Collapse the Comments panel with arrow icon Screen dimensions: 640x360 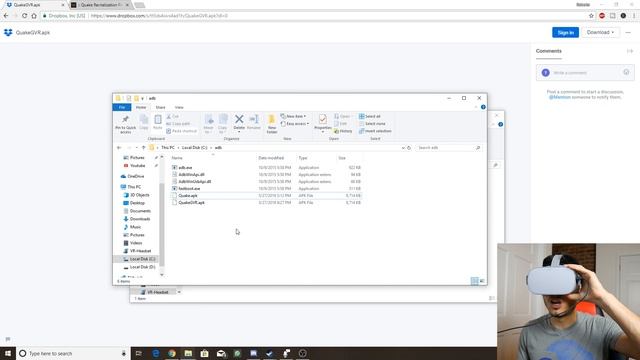(x=630, y=51)
